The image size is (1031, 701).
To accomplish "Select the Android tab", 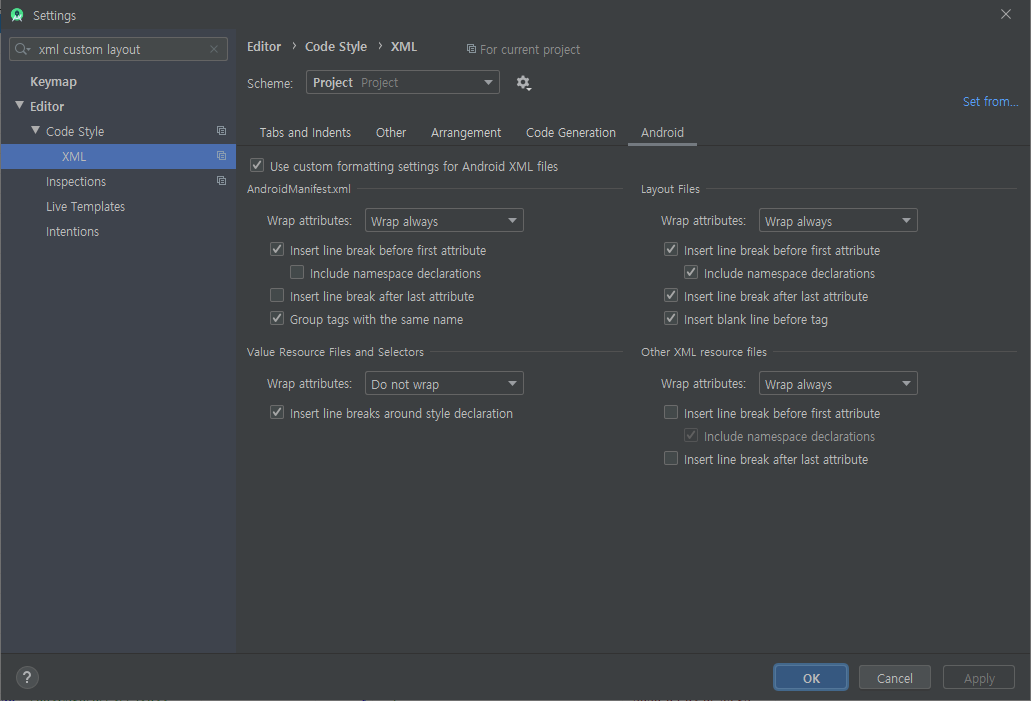I will click(662, 132).
